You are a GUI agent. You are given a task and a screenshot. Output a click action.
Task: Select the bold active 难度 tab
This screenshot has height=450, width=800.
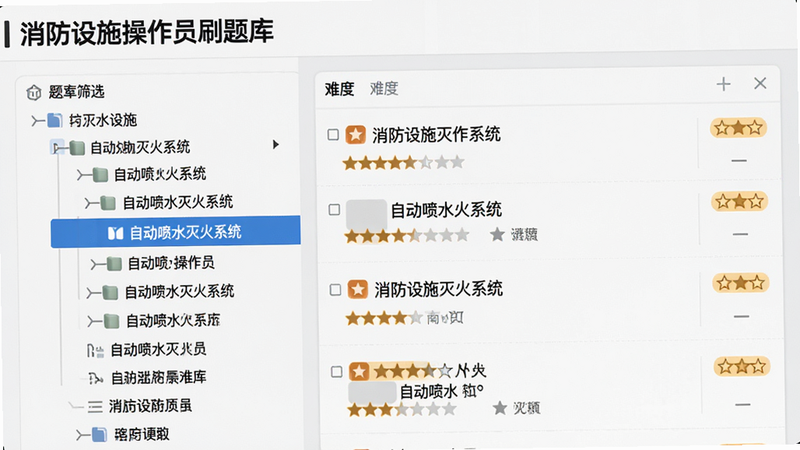[x=339, y=89]
